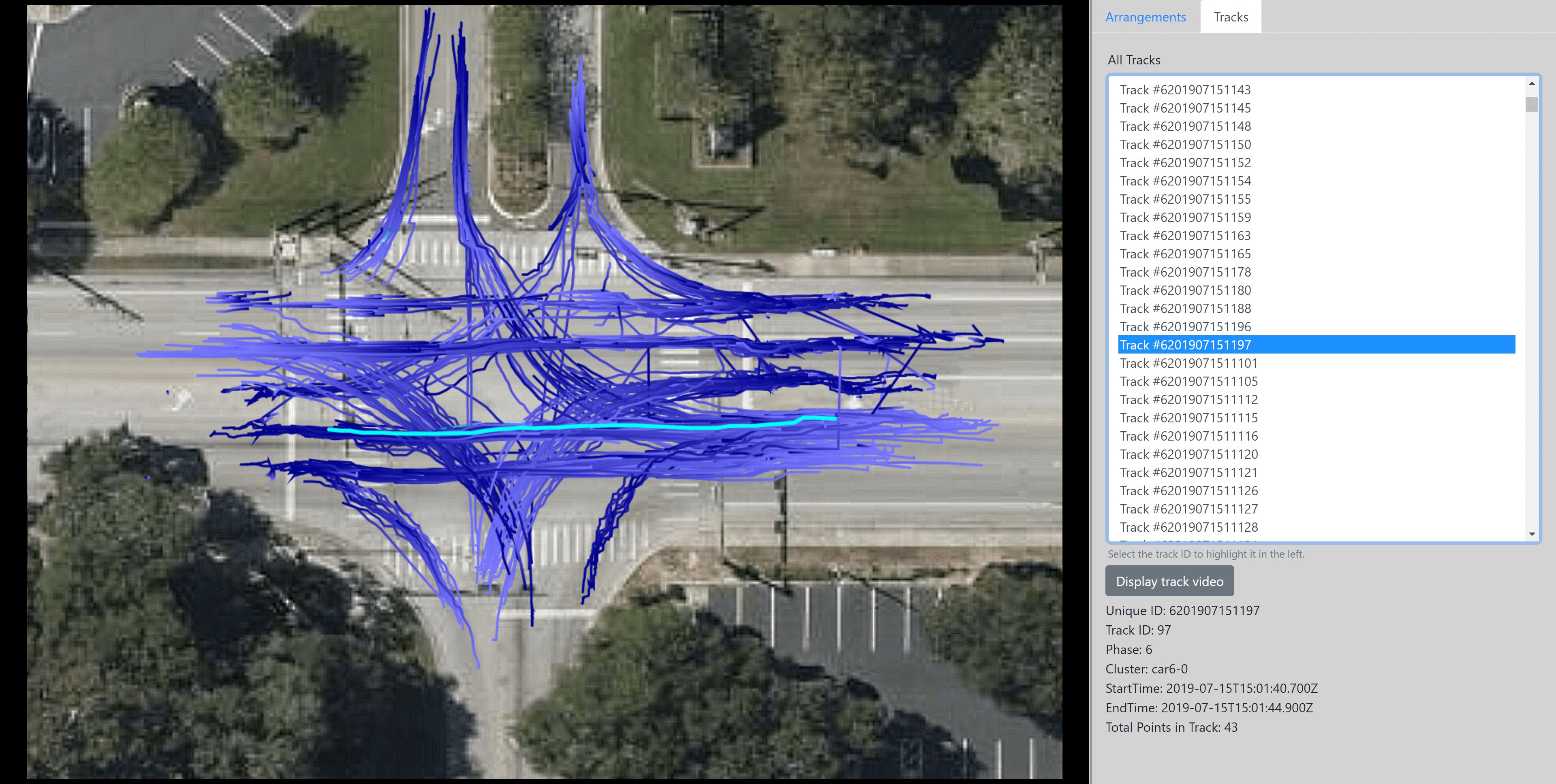The height and width of the screenshot is (784, 1556).
Task: Pick Track #62019071511120 entry
Action: (1188, 454)
